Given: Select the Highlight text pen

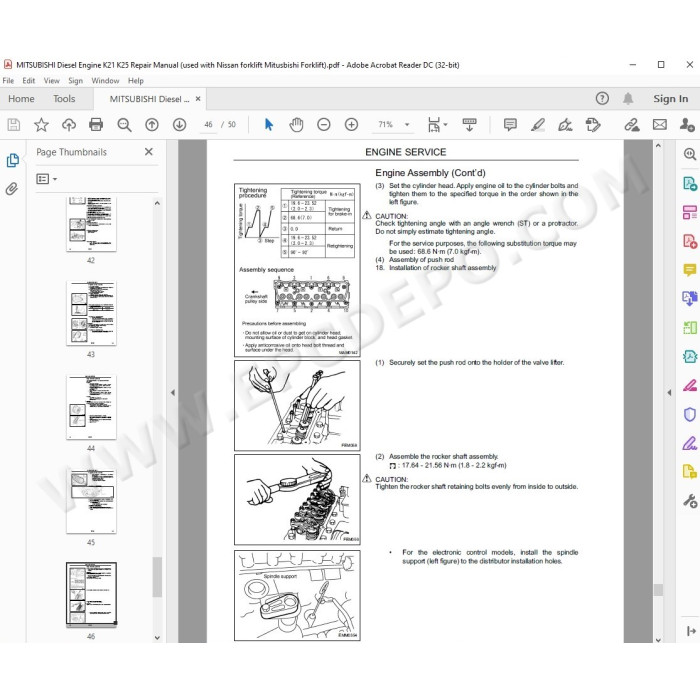Looking at the screenshot, I should 538,125.
